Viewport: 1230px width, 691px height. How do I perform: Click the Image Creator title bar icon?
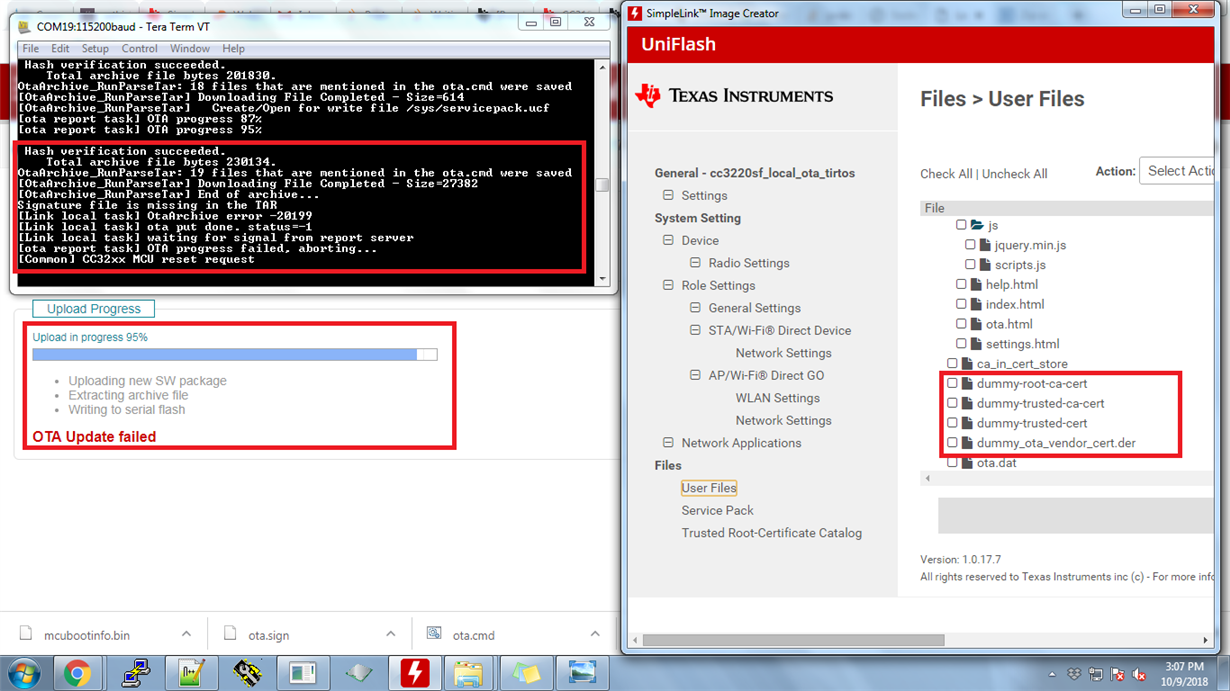(x=634, y=13)
